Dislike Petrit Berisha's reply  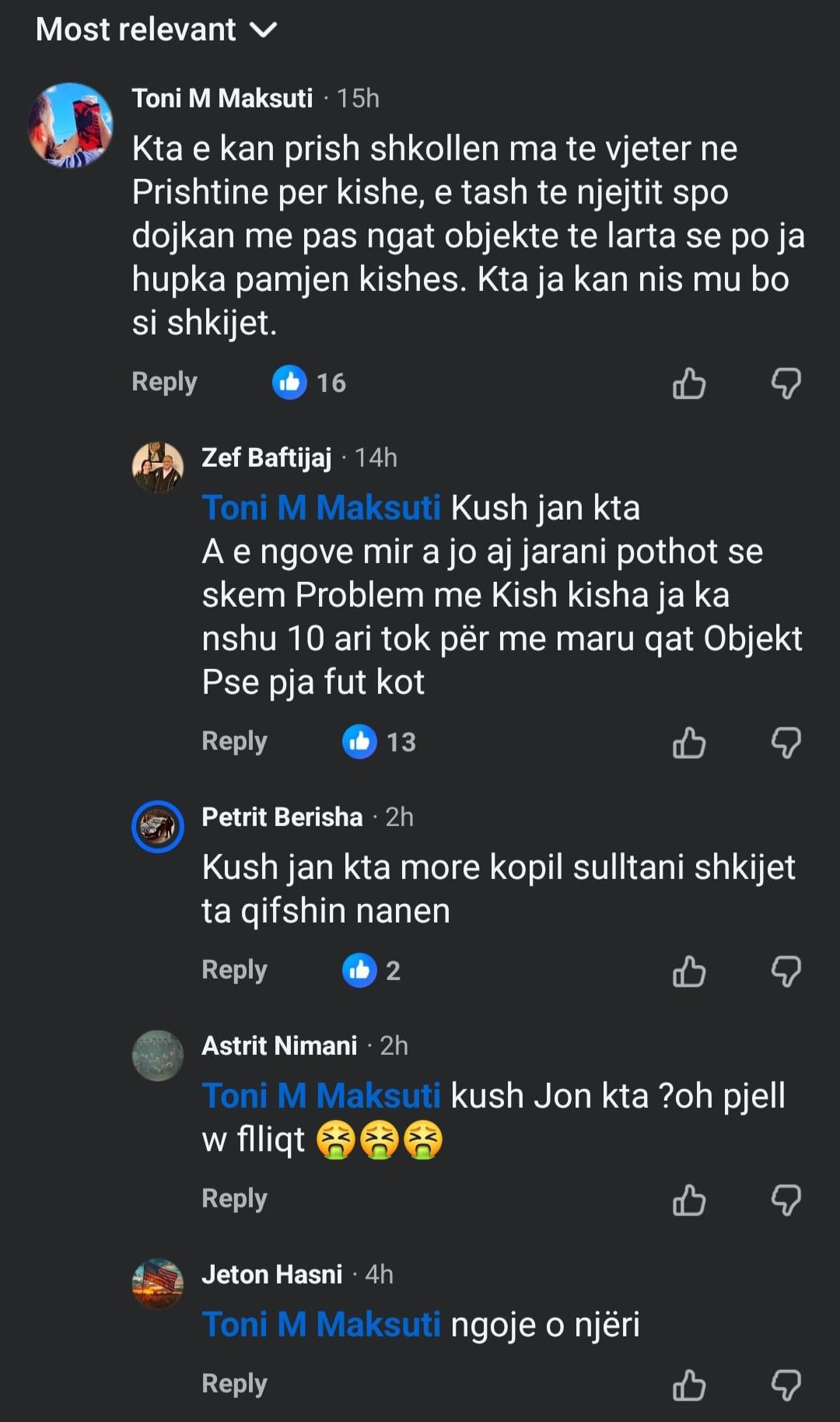point(786,972)
